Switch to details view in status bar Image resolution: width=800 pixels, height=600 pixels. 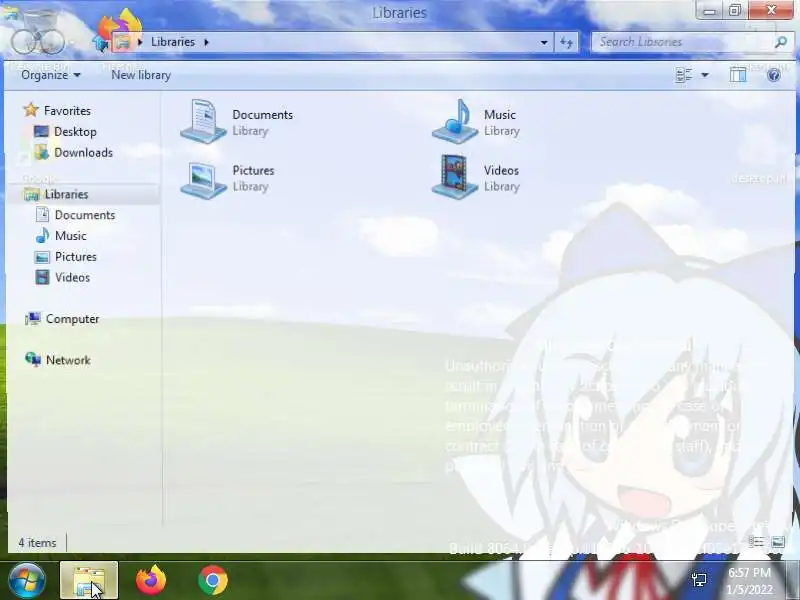pos(757,542)
